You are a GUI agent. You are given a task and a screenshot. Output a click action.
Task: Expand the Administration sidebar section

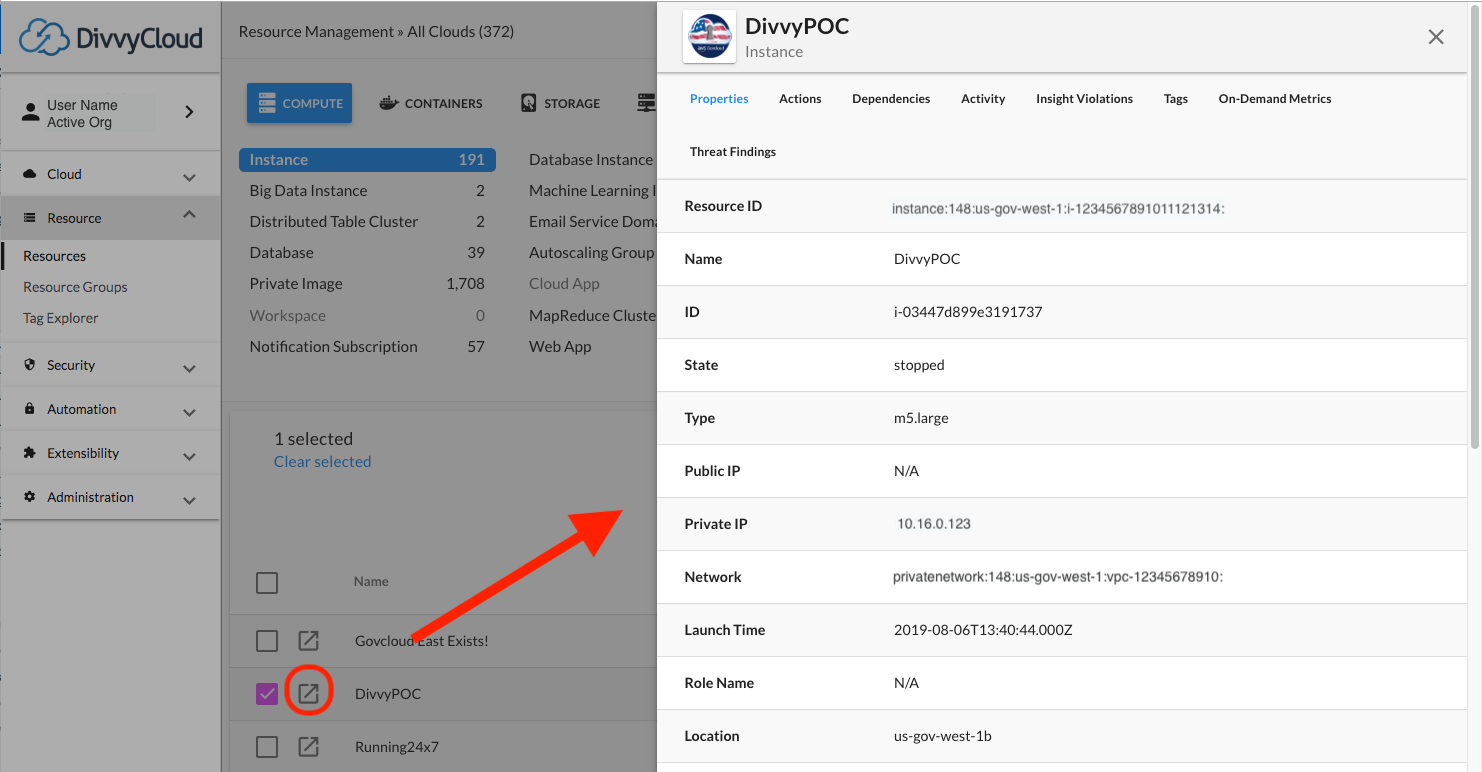[190, 500]
